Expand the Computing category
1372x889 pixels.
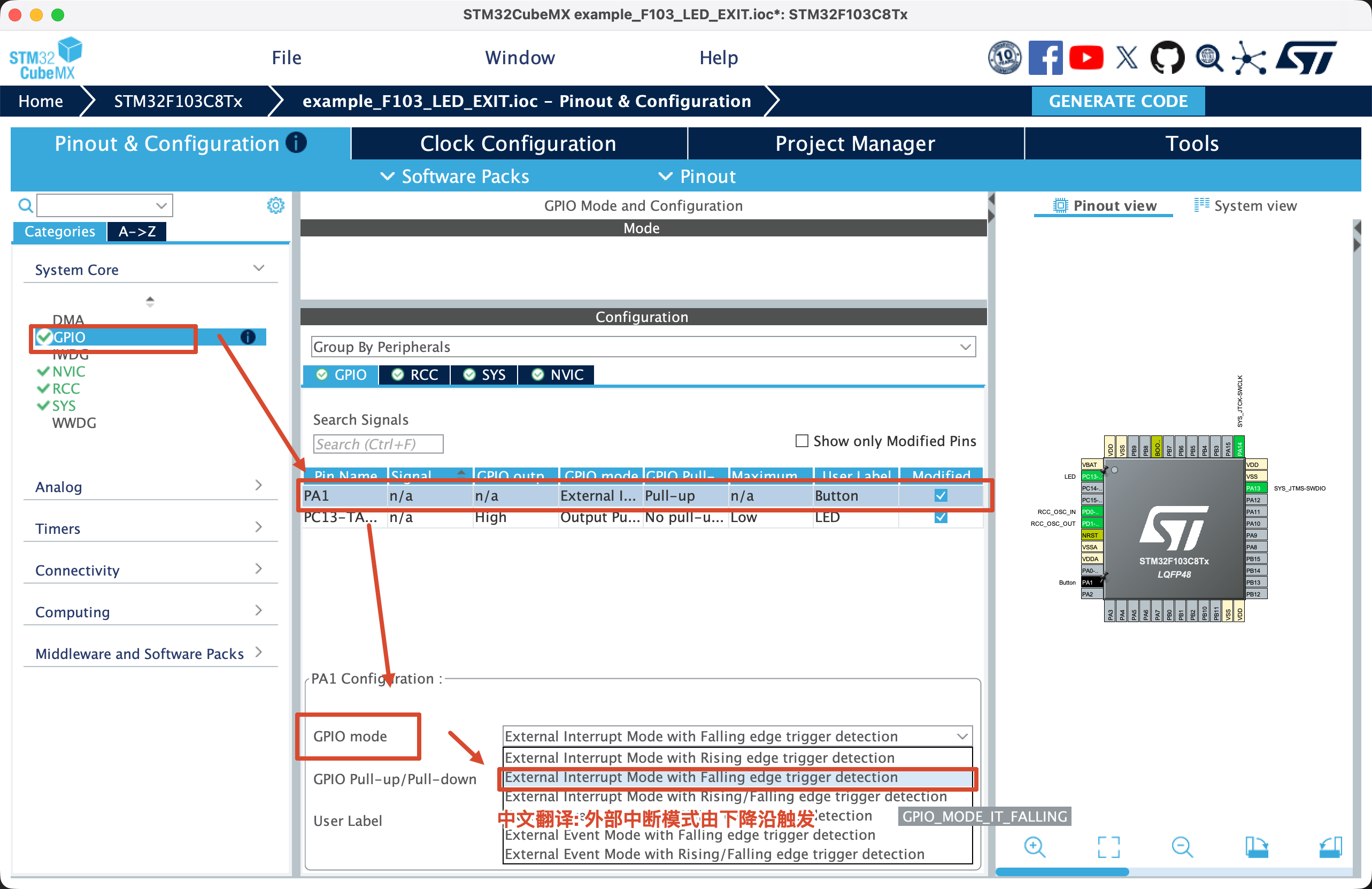pyautogui.click(x=259, y=610)
